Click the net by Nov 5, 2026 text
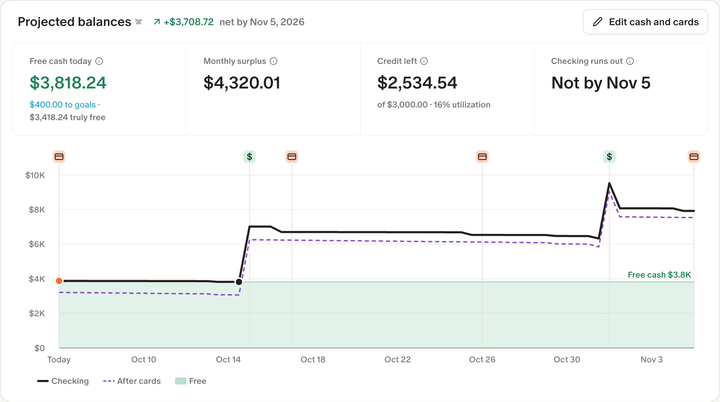720x402 pixels. coord(262,22)
